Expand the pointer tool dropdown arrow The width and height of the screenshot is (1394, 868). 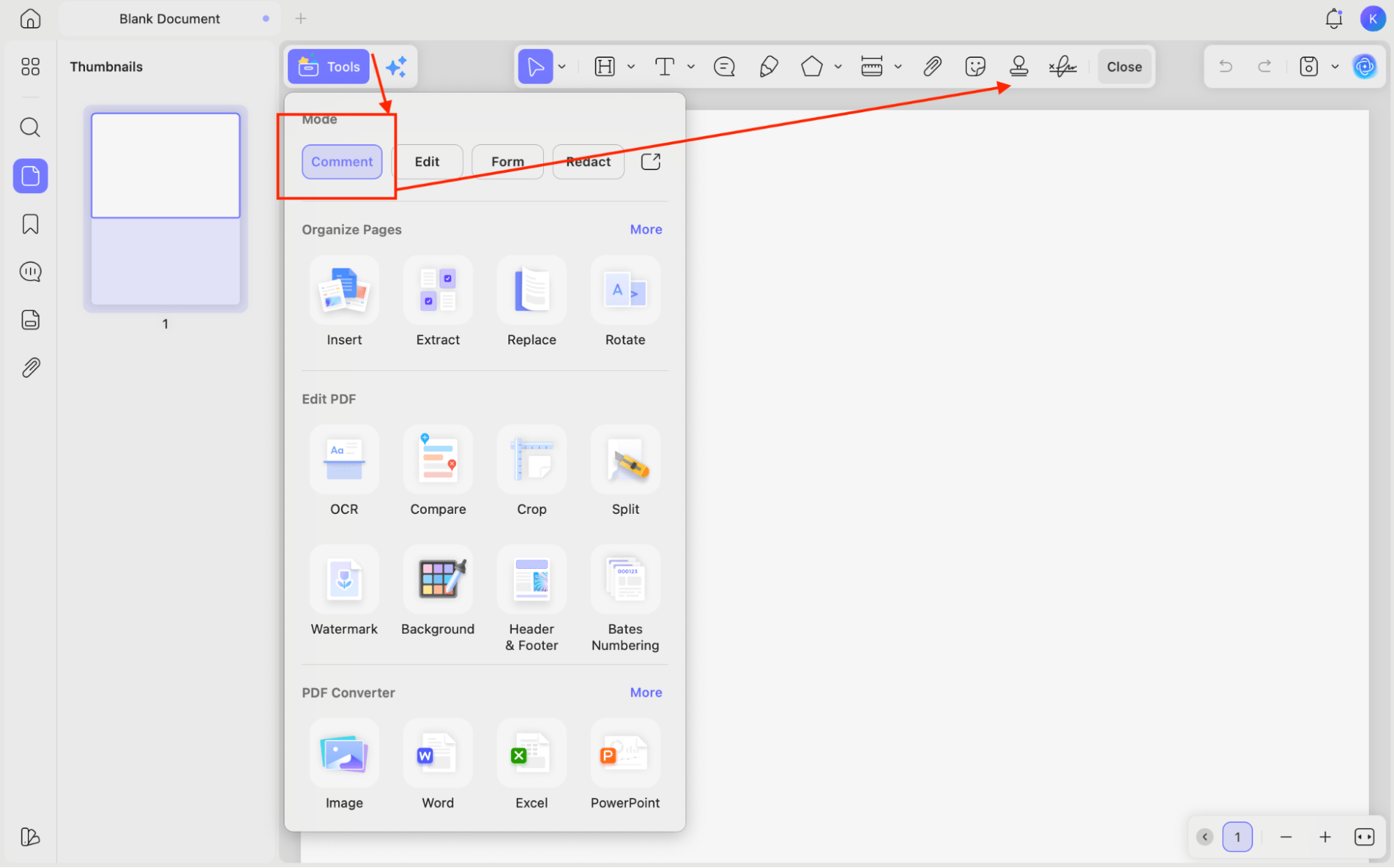pyautogui.click(x=562, y=67)
